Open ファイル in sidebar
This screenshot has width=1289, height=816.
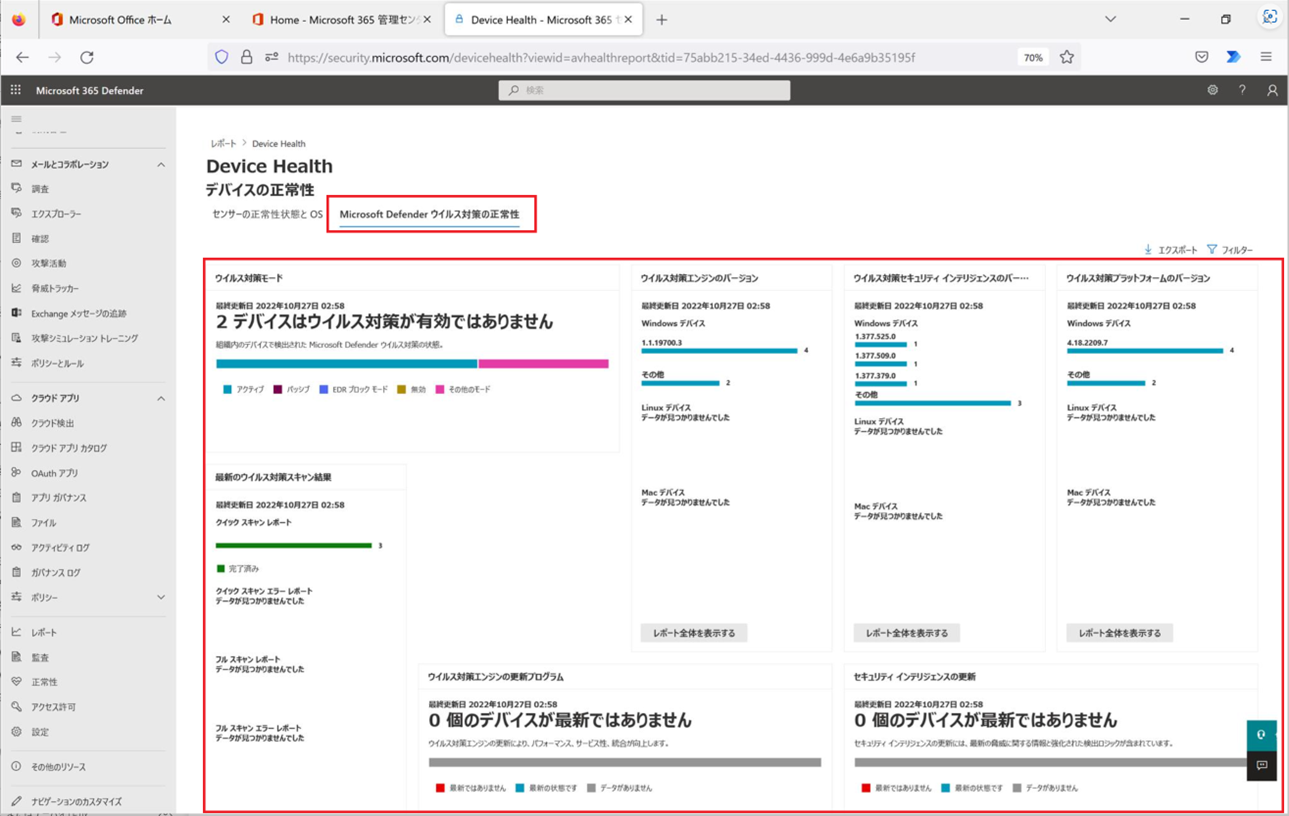pyautogui.click(x=43, y=523)
